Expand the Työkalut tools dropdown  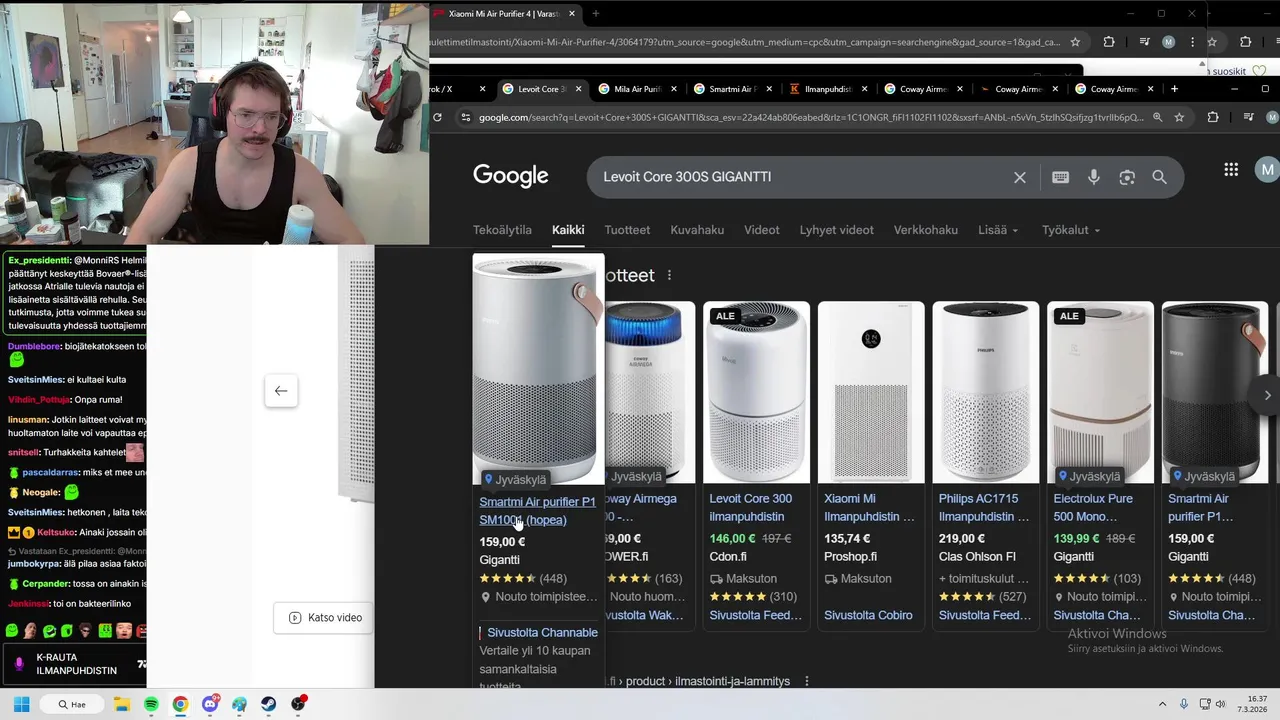pos(1071,230)
